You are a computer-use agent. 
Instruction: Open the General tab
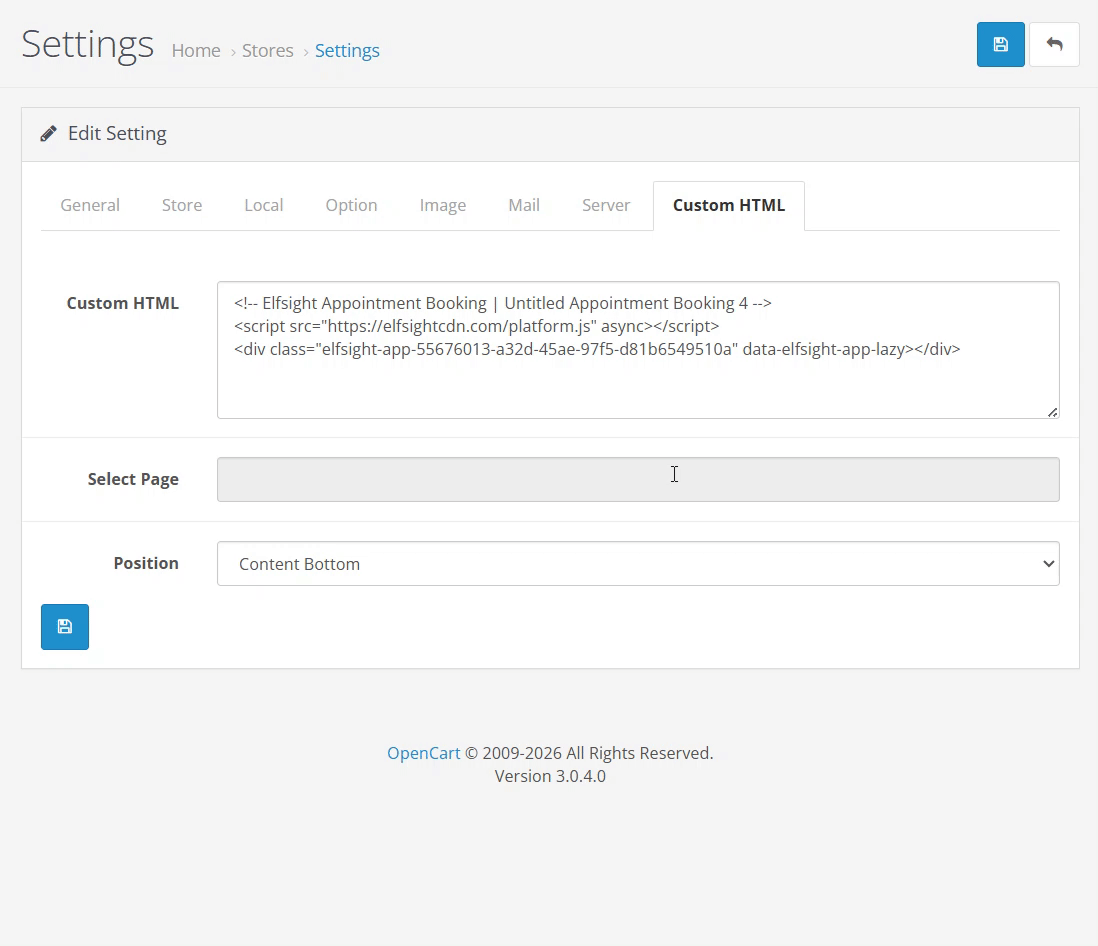(90, 205)
